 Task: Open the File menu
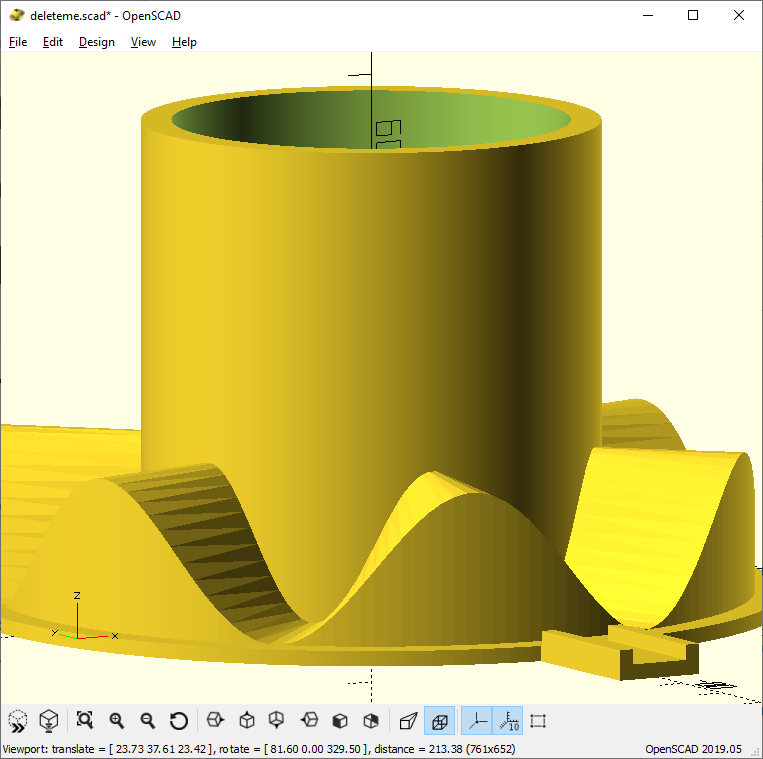18,42
